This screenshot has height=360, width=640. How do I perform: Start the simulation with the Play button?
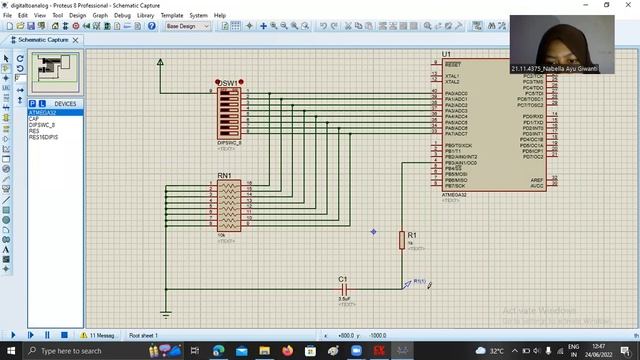coord(13,335)
